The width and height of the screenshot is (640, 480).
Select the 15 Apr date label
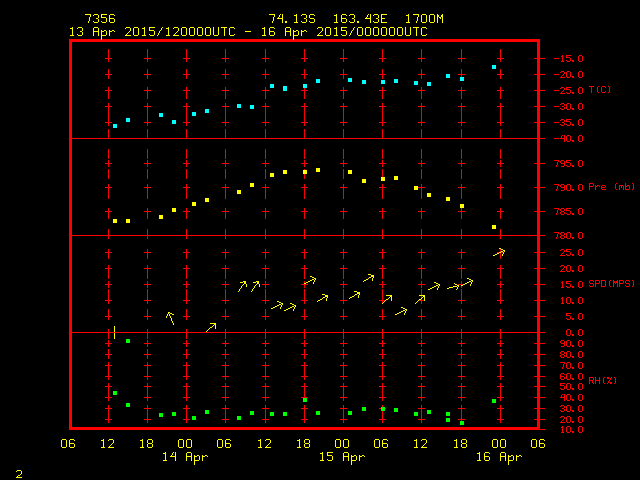(341, 457)
